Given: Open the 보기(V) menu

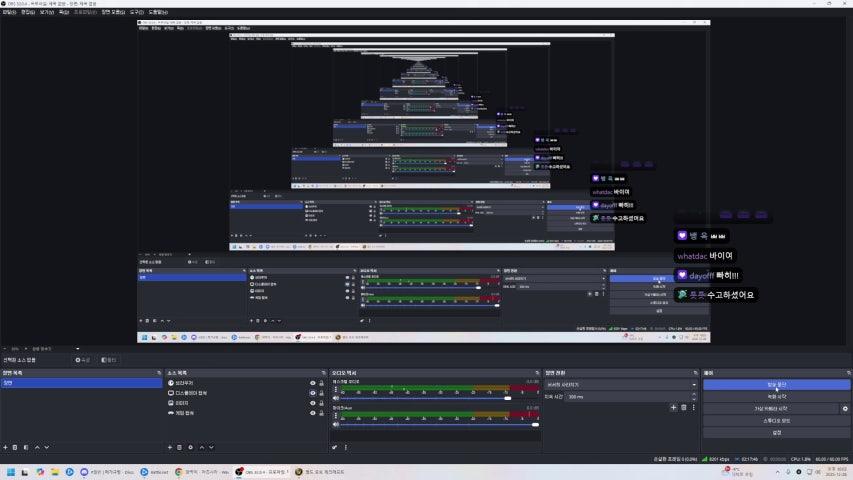Looking at the screenshot, I should [x=47, y=12].
